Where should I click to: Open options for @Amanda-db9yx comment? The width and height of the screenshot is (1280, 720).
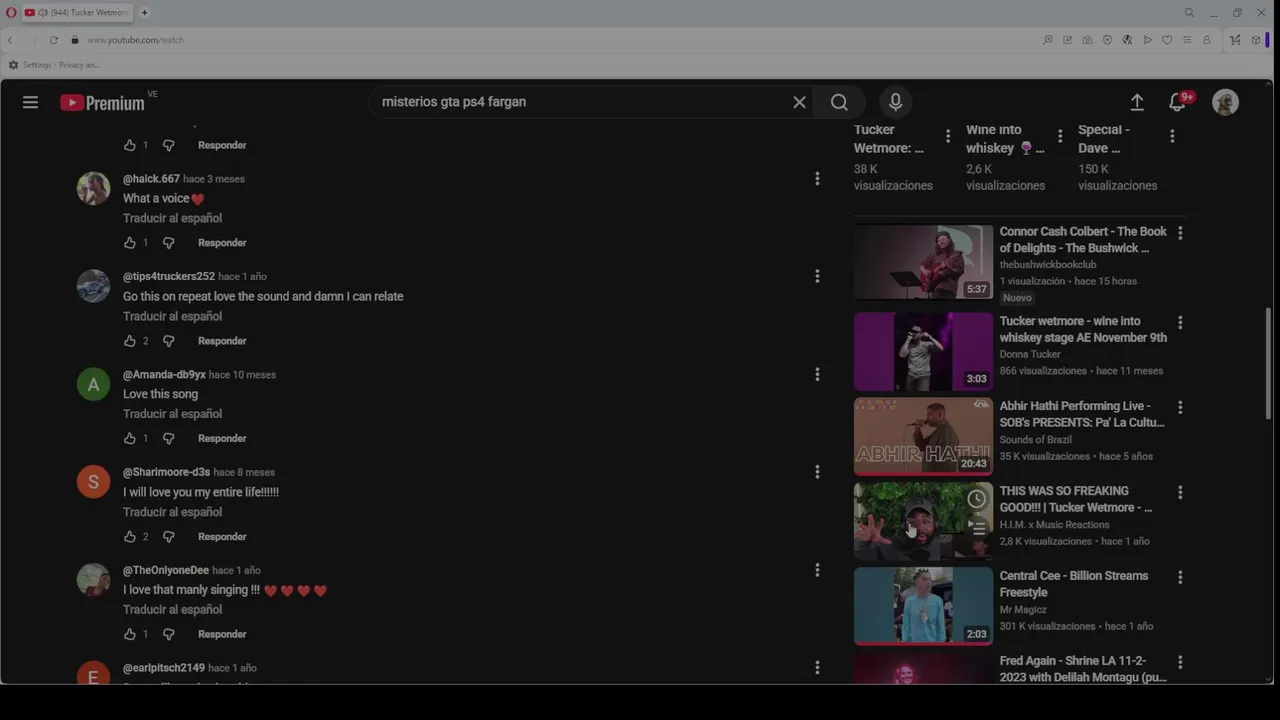pyautogui.click(x=817, y=374)
